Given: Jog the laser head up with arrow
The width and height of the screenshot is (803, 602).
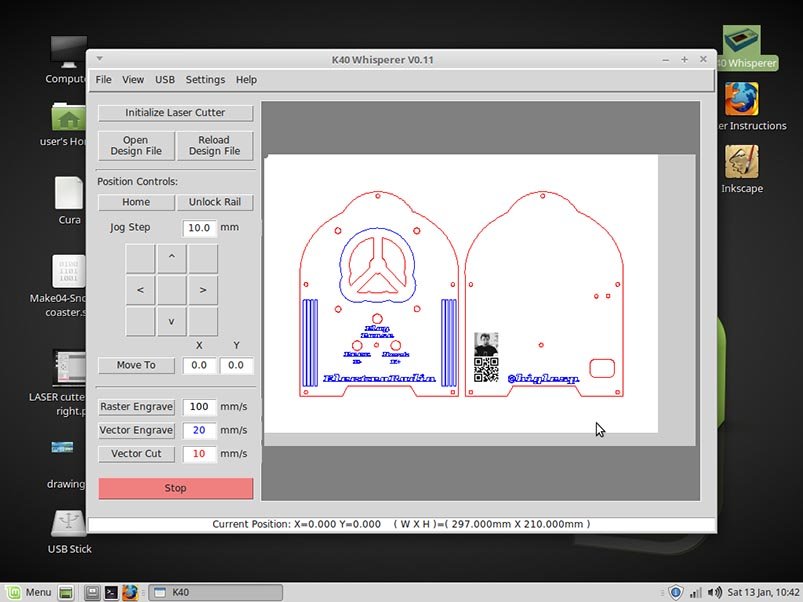Looking at the screenshot, I should [x=170, y=257].
